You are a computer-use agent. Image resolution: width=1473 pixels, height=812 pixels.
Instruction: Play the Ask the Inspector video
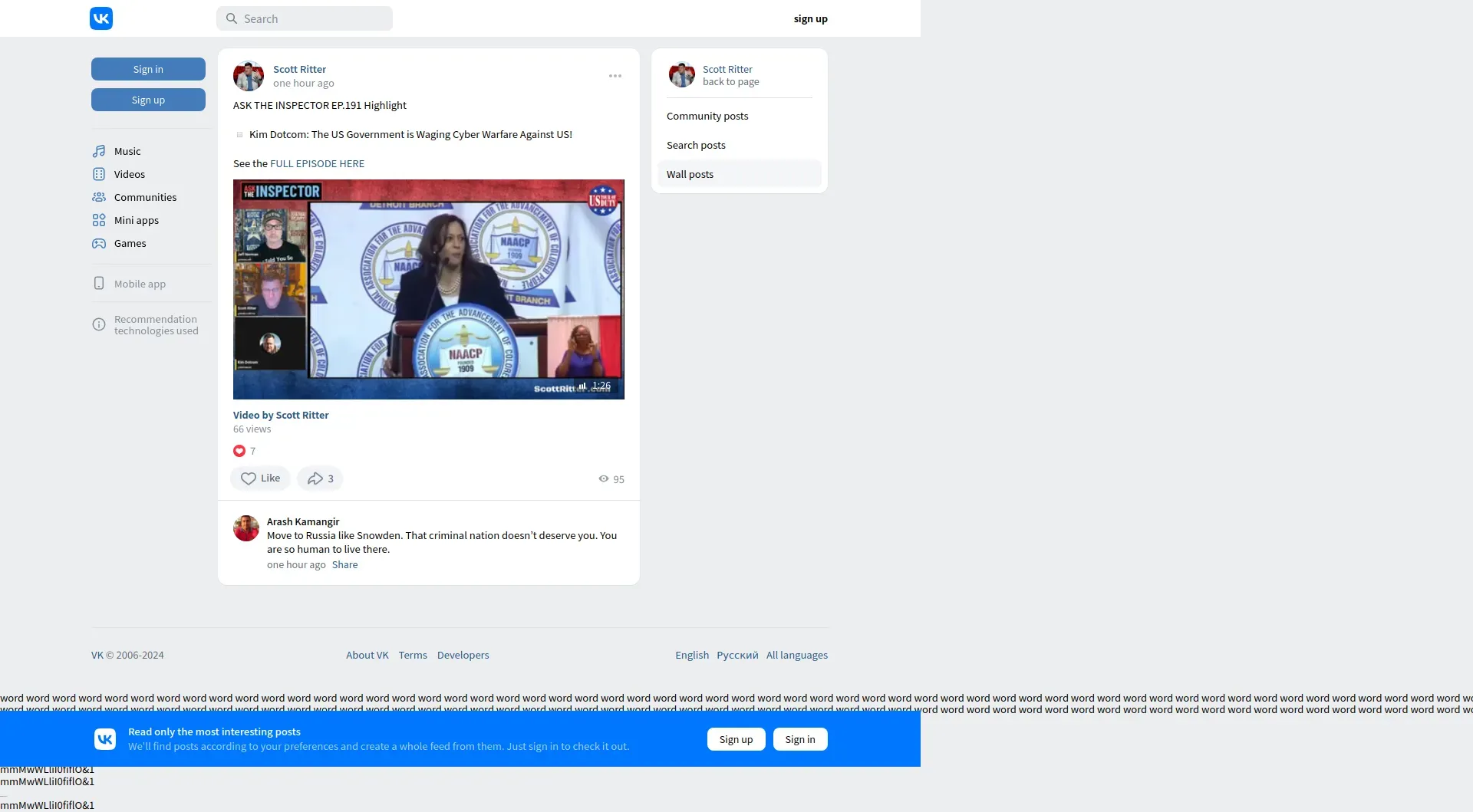coord(429,289)
